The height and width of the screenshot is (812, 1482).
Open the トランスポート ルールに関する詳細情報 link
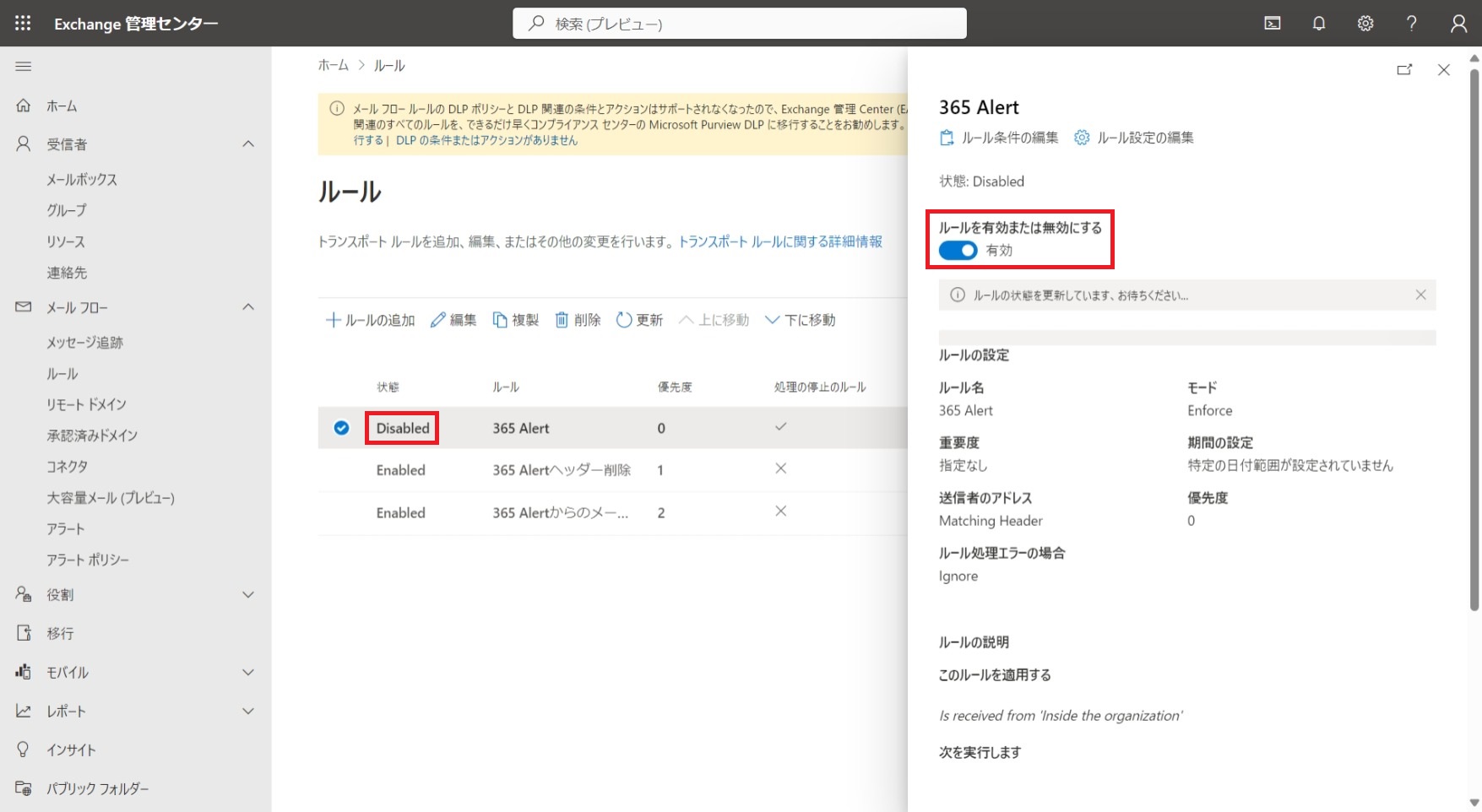(x=780, y=242)
